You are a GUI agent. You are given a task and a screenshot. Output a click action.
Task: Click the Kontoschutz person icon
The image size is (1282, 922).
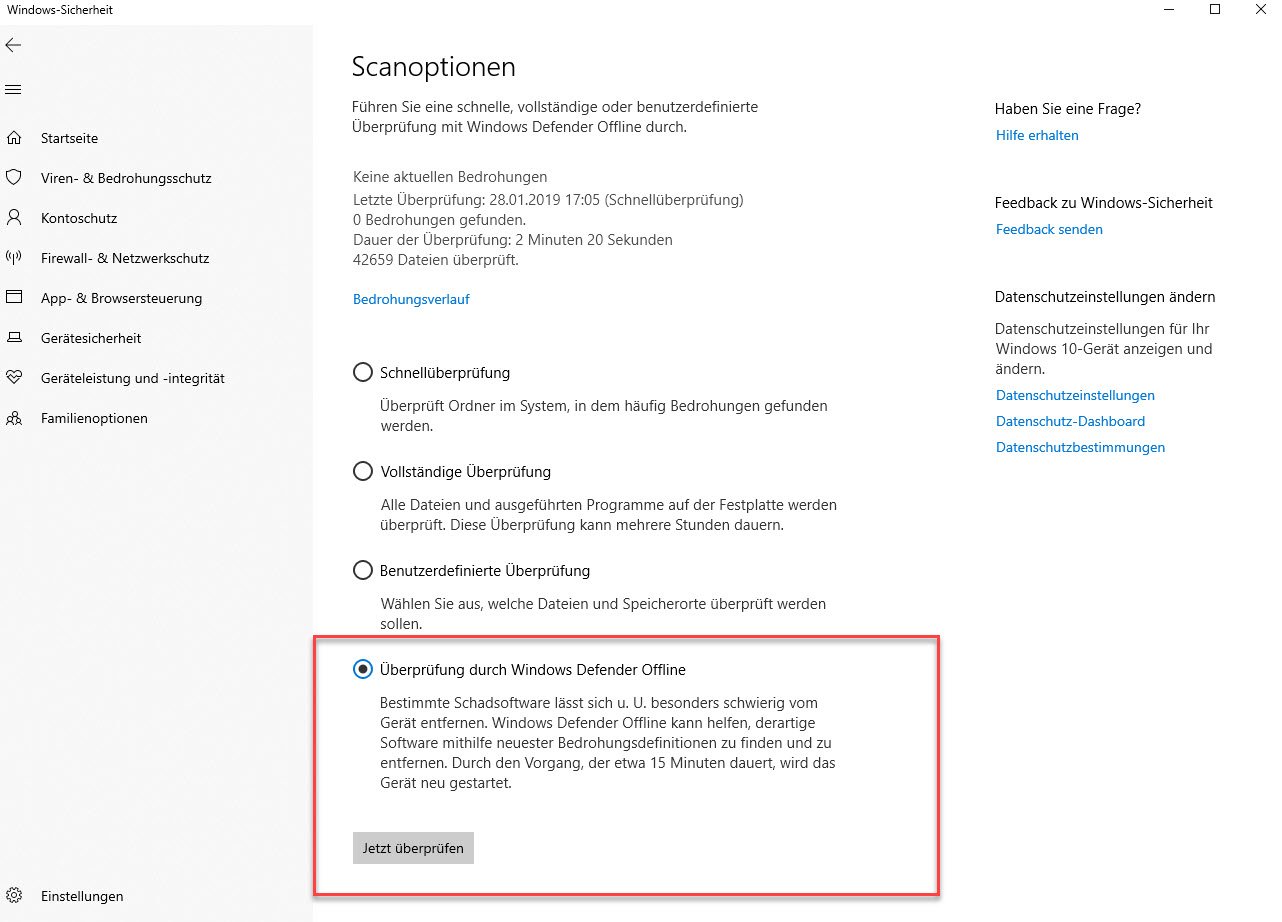point(14,218)
